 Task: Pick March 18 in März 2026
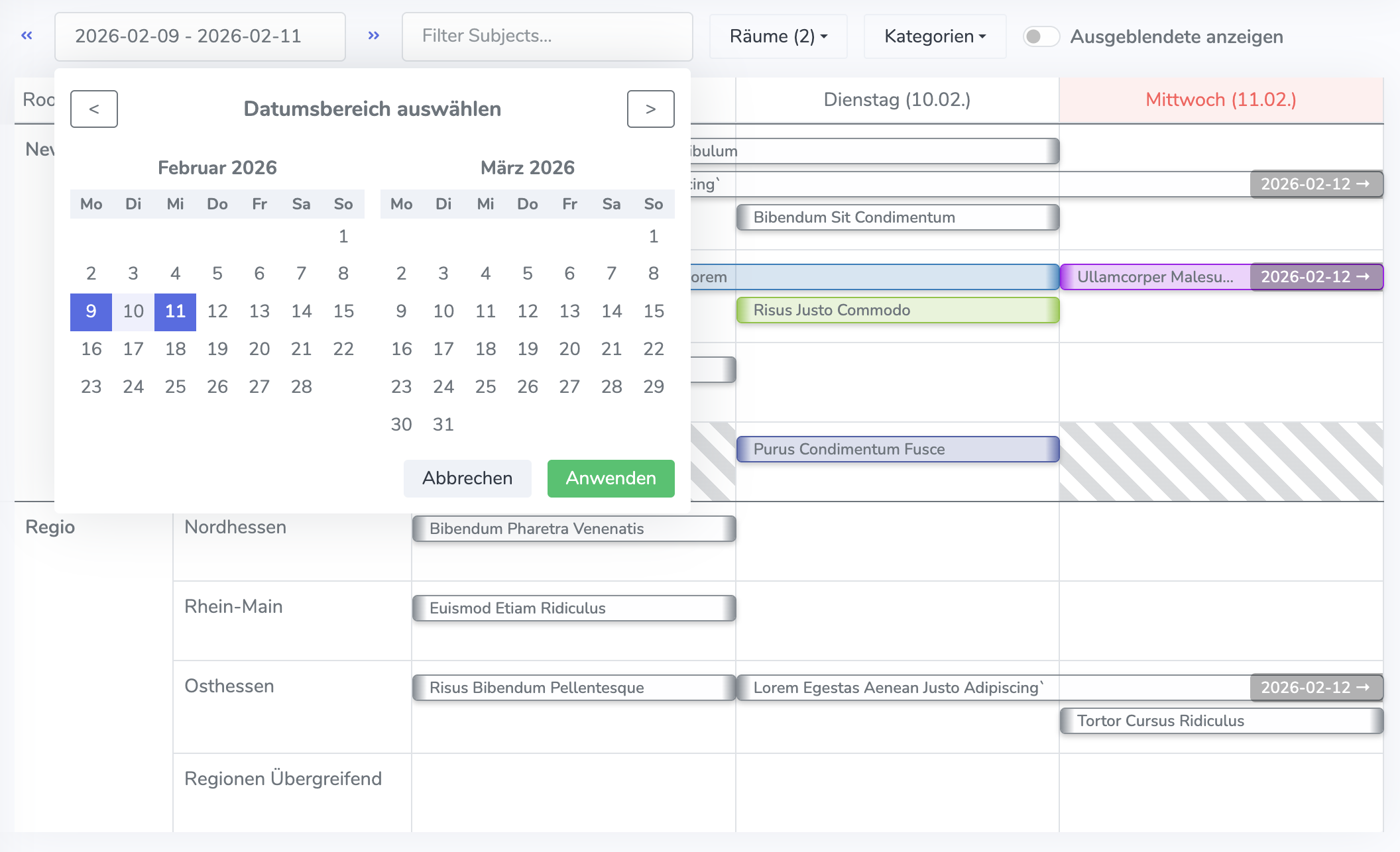click(486, 349)
